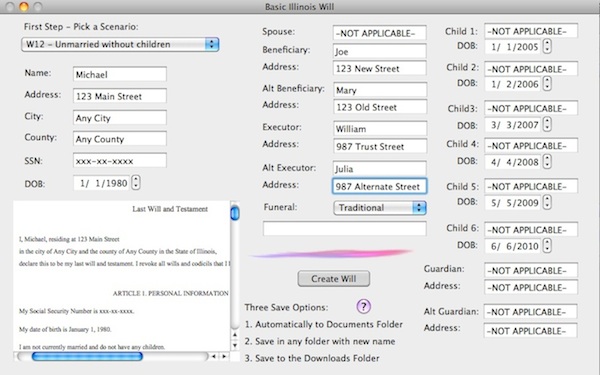600x375 pixels.
Task: Click the Alt Executor field containing Julia
Action: 380,168
